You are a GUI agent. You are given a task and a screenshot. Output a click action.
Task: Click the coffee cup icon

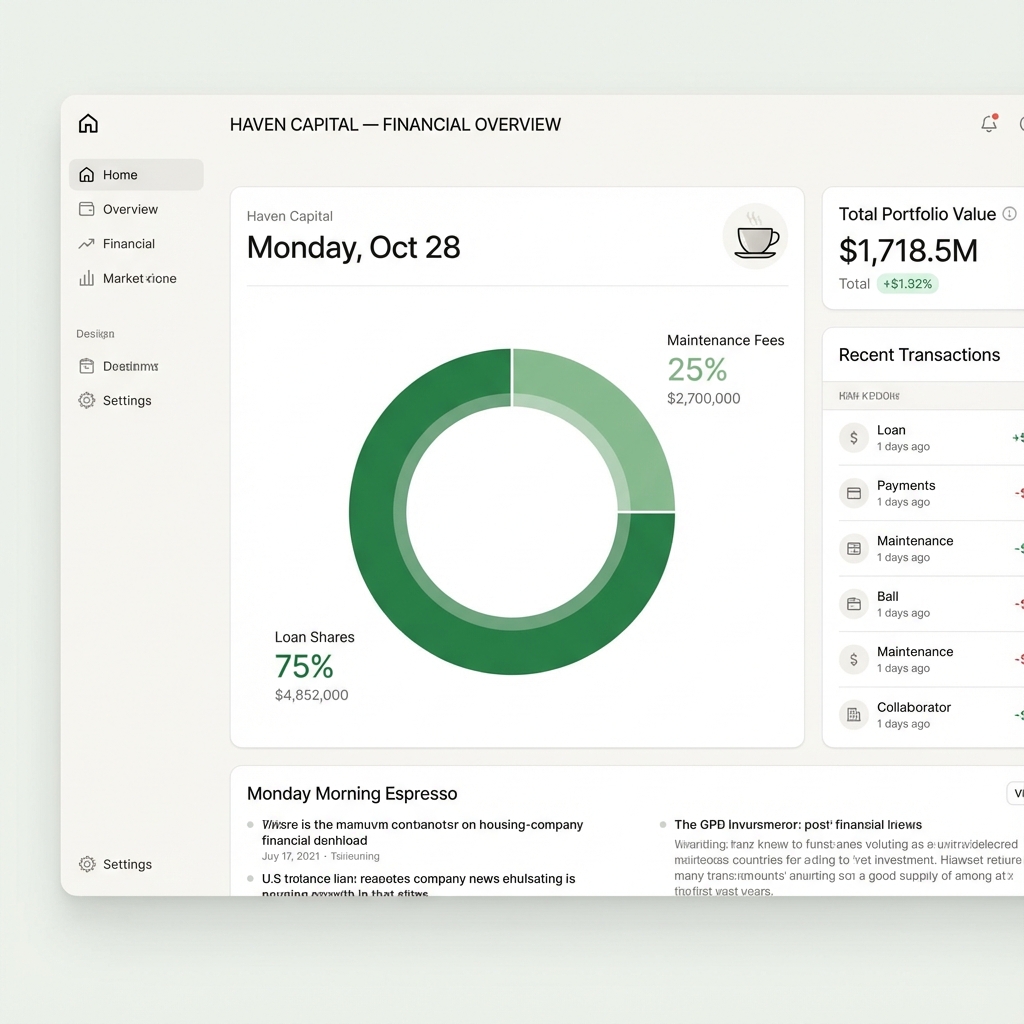(755, 238)
